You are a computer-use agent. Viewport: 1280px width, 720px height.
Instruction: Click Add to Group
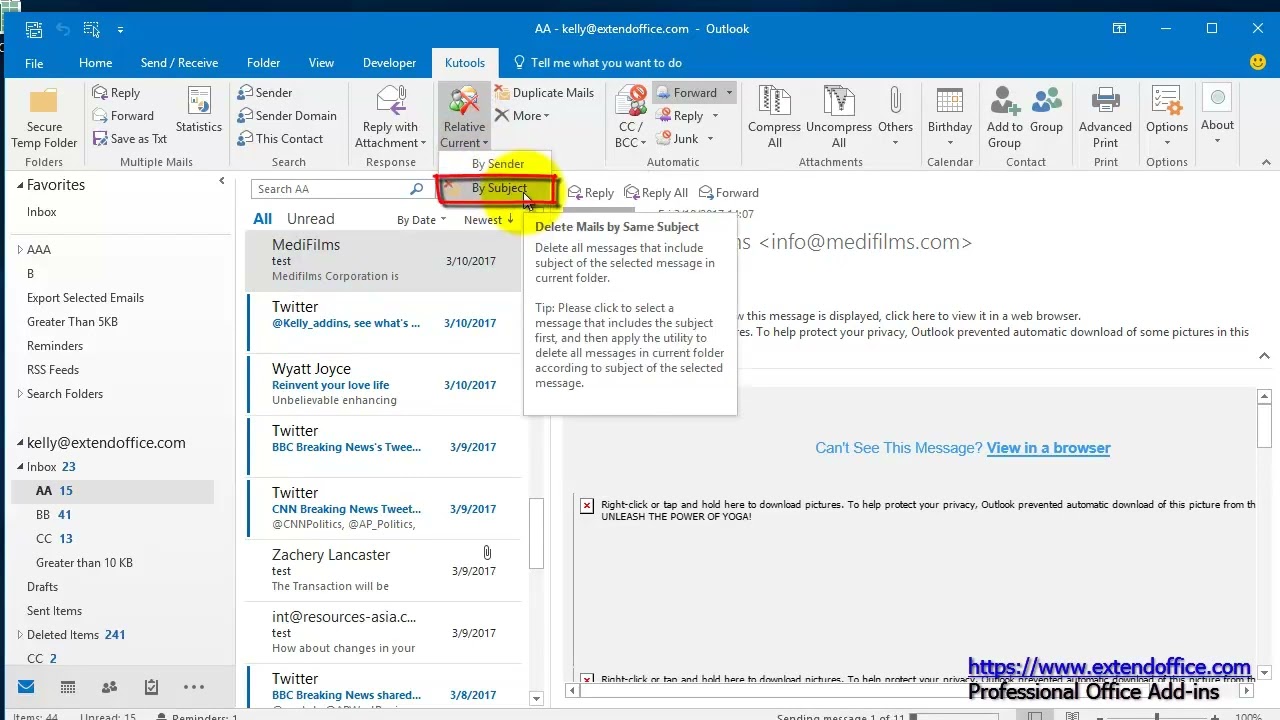click(1004, 118)
